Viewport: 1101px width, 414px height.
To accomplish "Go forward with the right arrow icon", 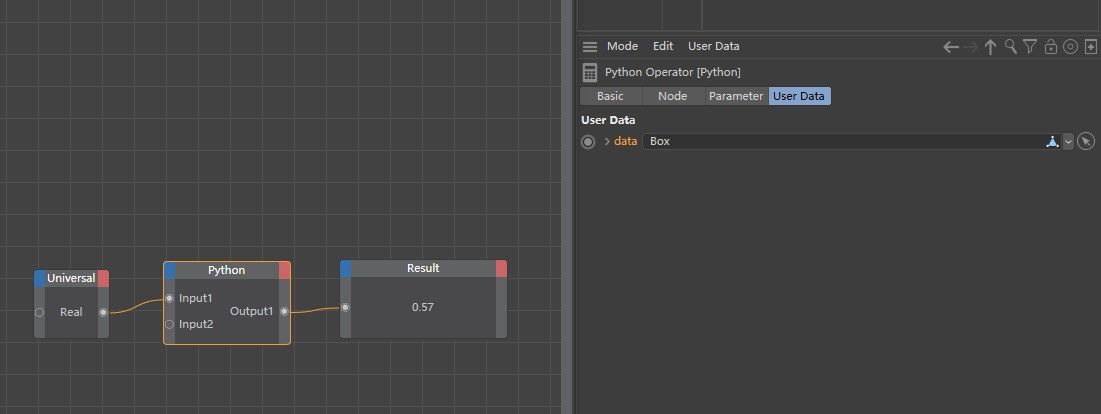I will [970, 47].
